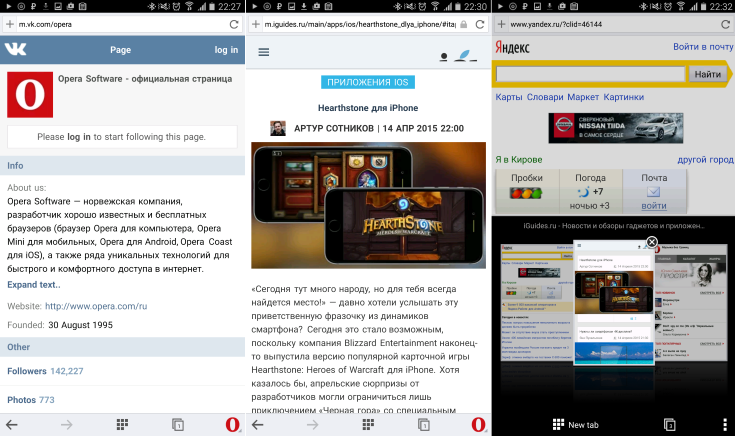Open the Картинки tab on Yandex
Viewport: 735px width, 436px height.
624,97
